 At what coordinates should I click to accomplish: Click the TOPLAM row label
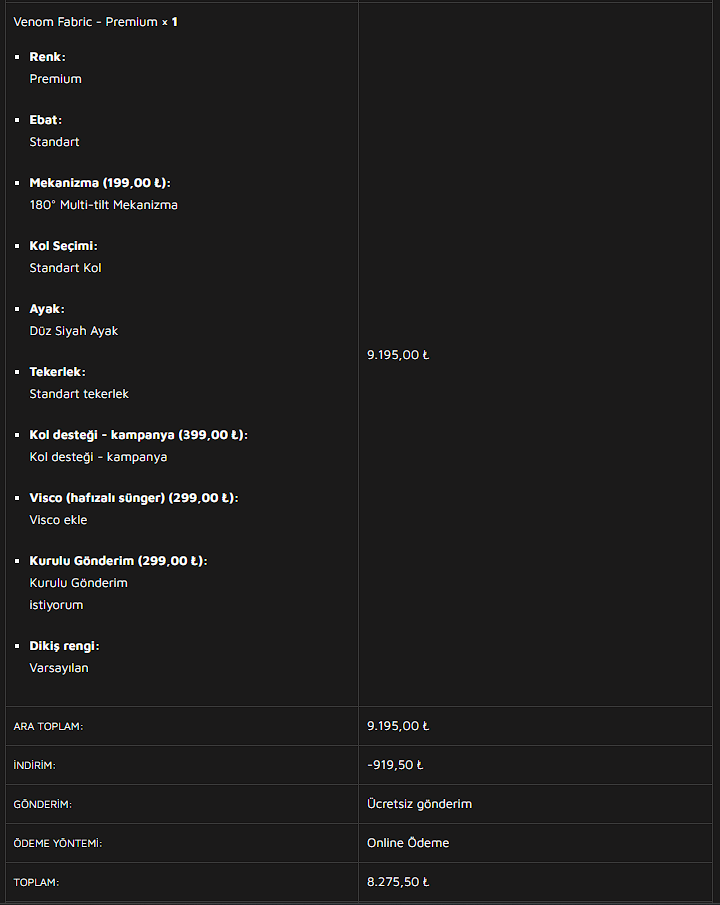click(x=36, y=882)
